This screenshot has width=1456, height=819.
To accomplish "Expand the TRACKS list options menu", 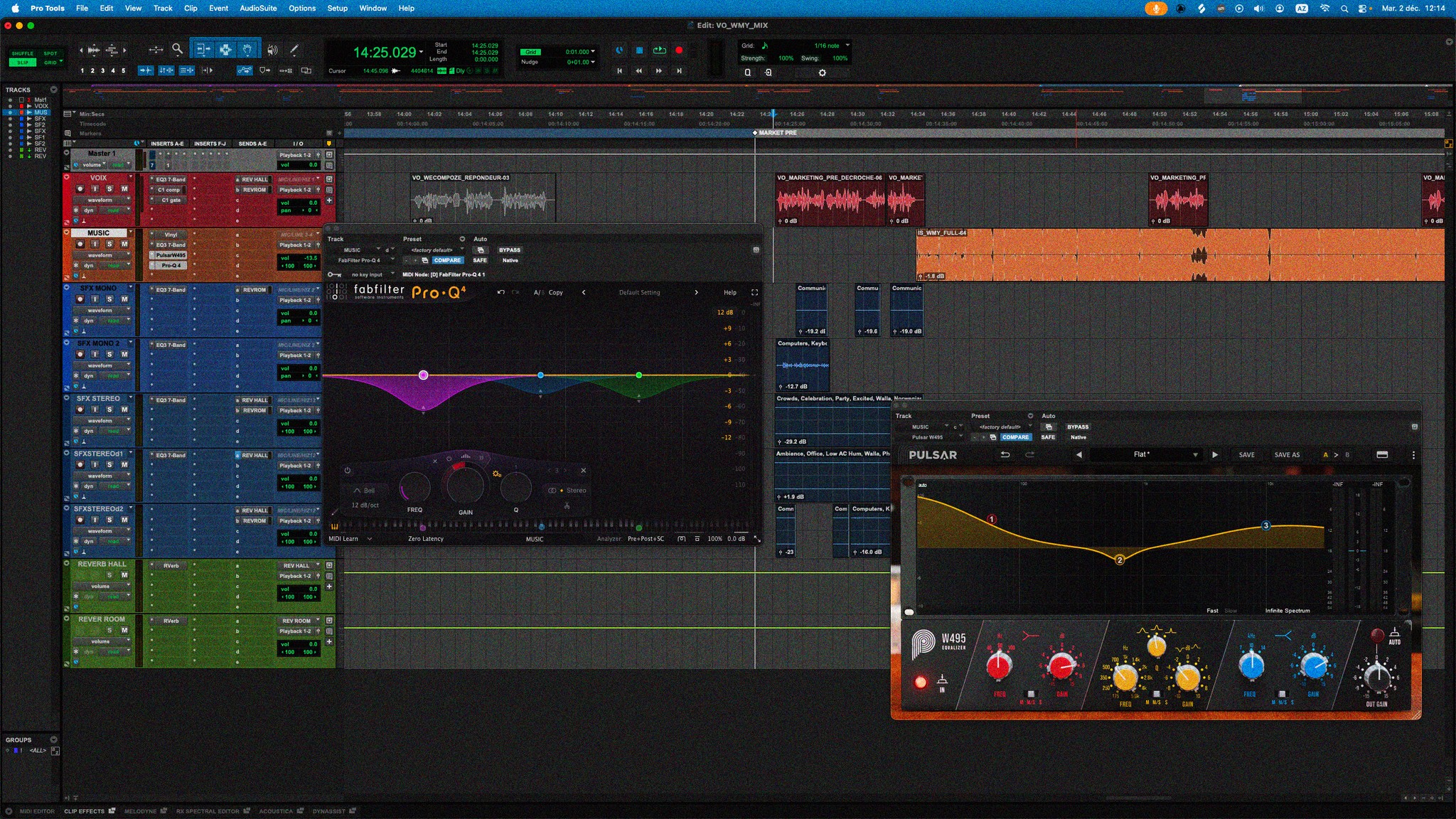I will coord(53,90).
